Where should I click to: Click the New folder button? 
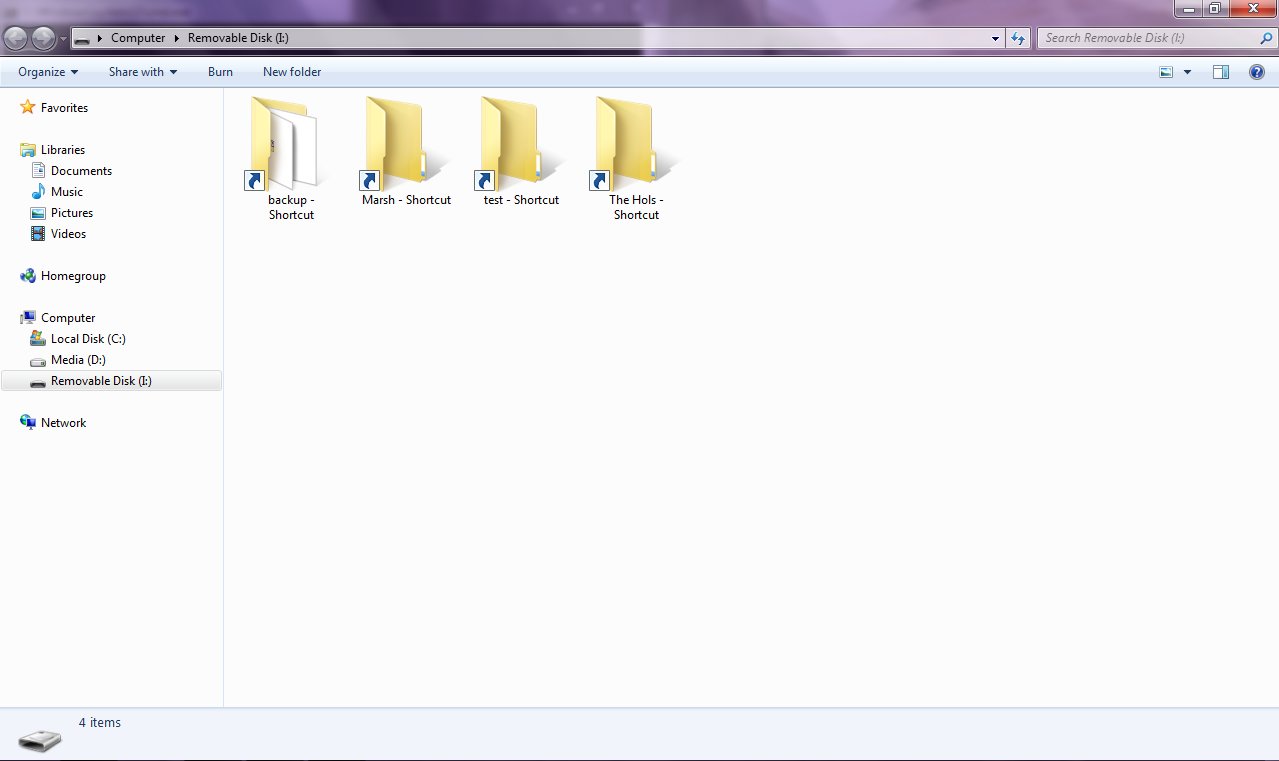pos(291,71)
